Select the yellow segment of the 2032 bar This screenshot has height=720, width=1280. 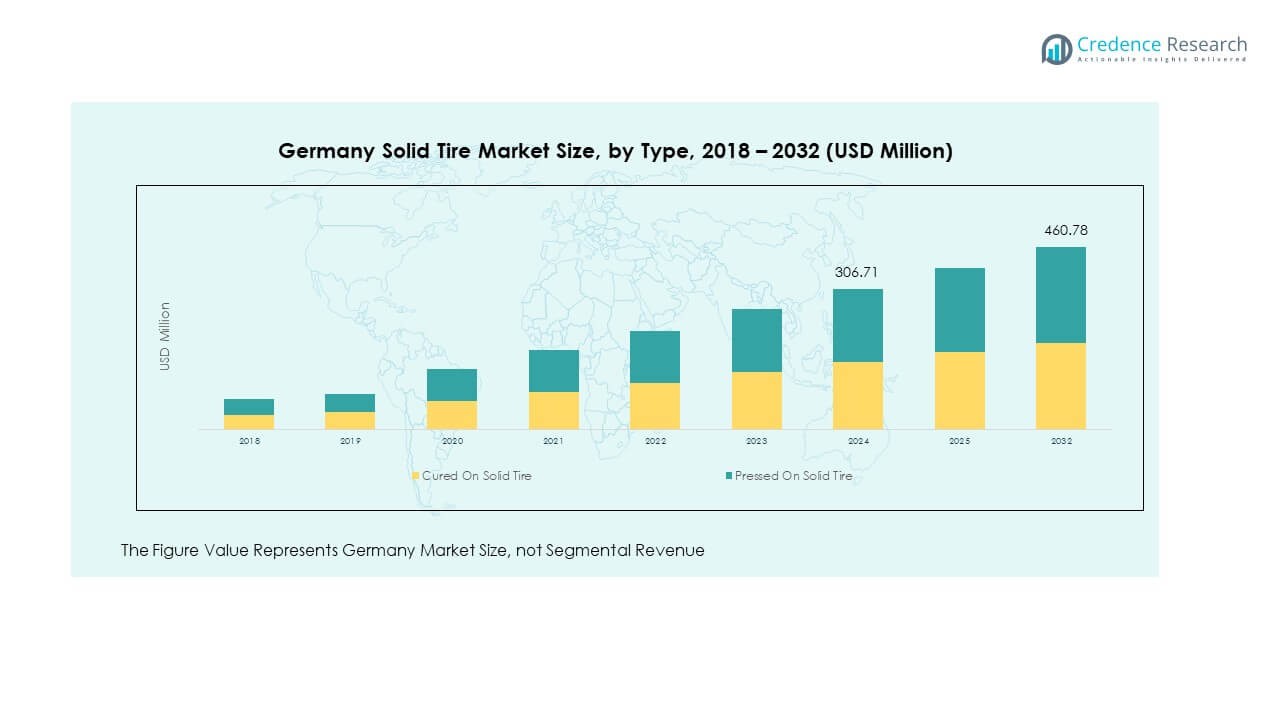[1060, 386]
